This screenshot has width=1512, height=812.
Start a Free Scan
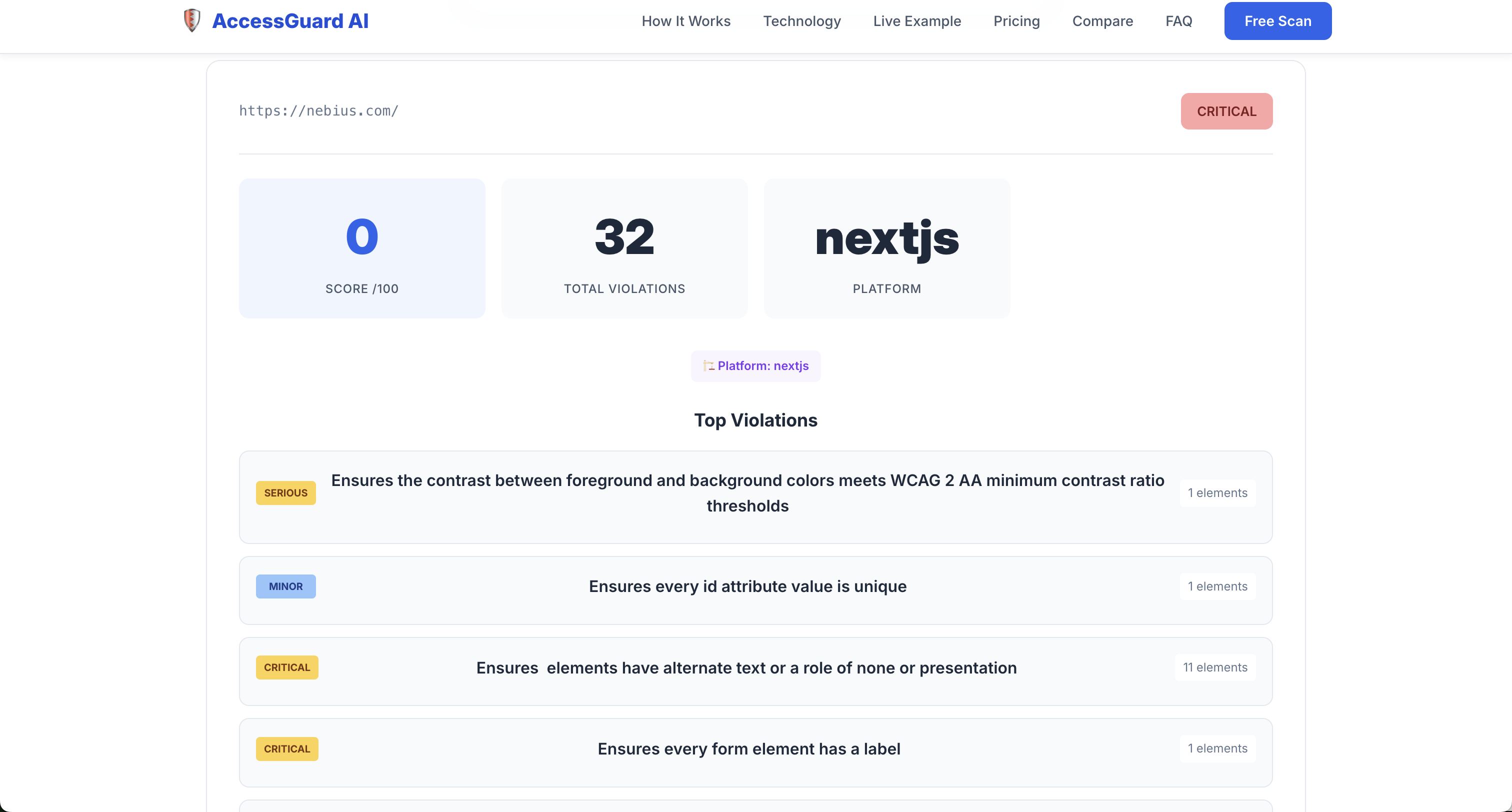click(1278, 21)
